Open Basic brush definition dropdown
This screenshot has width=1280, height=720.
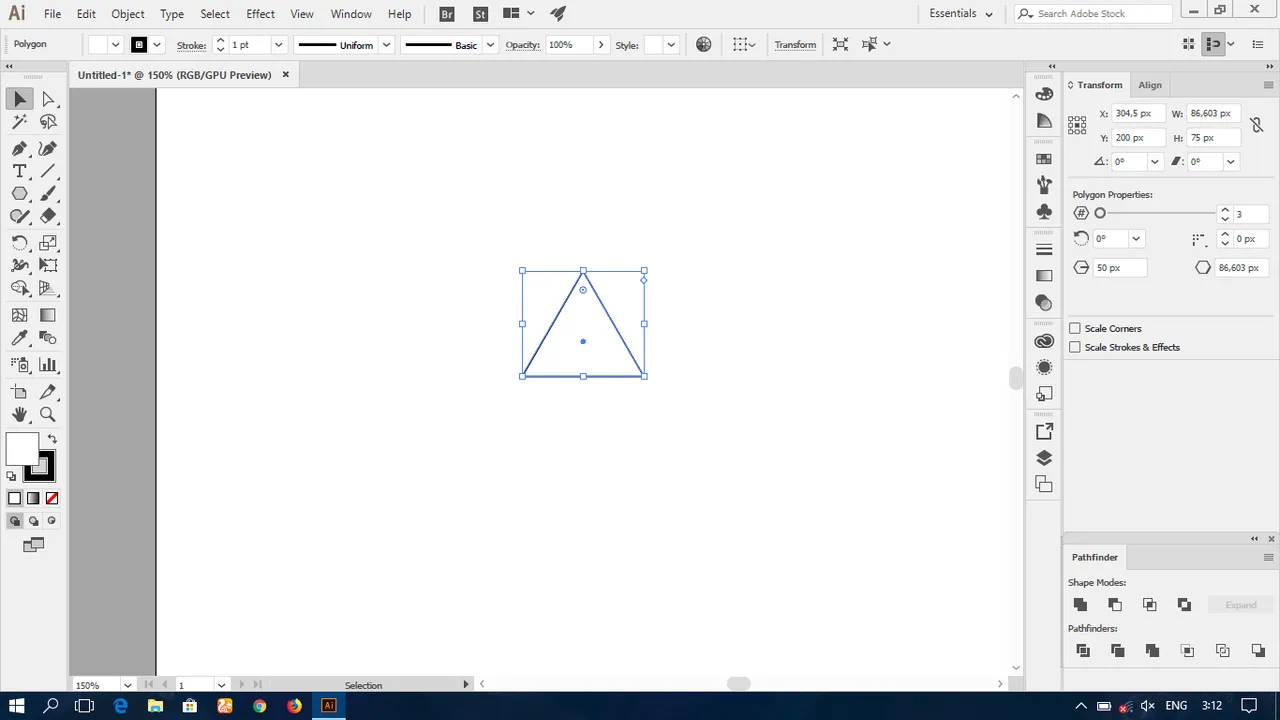pyautogui.click(x=490, y=45)
